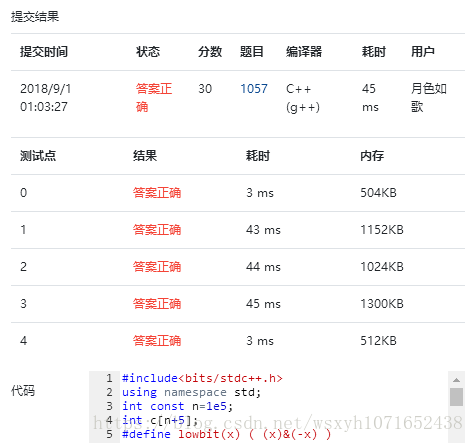Click the username 月色如歌
474x443 pixels.
[429, 98]
